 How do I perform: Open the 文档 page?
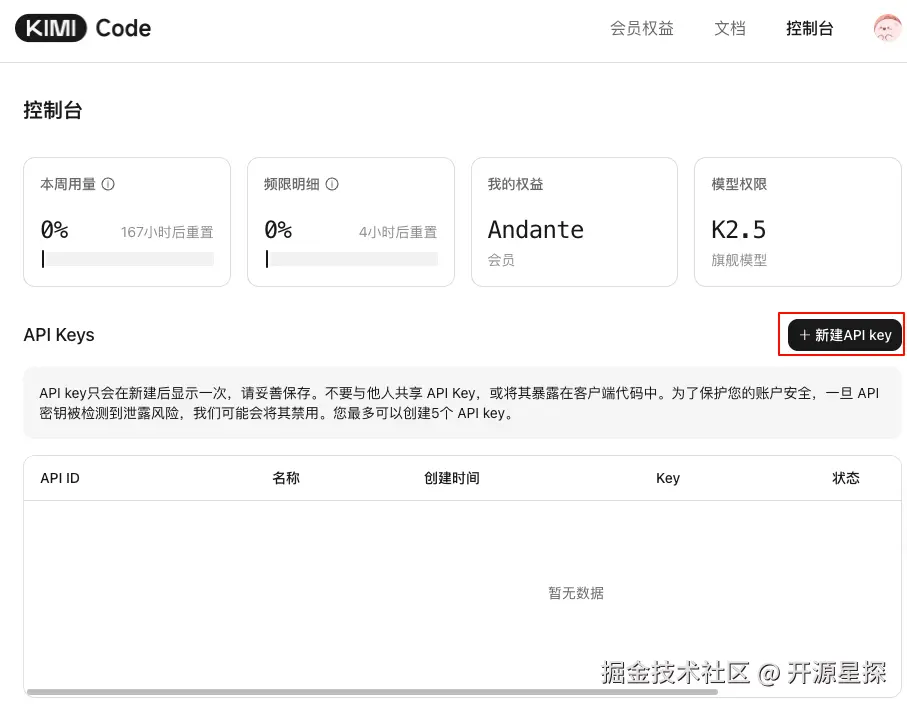pos(729,28)
